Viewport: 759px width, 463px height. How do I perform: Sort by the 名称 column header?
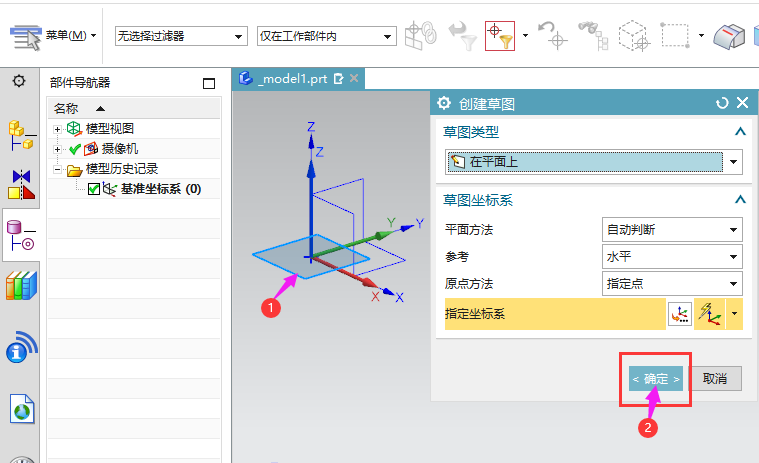click(x=134, y=108)
